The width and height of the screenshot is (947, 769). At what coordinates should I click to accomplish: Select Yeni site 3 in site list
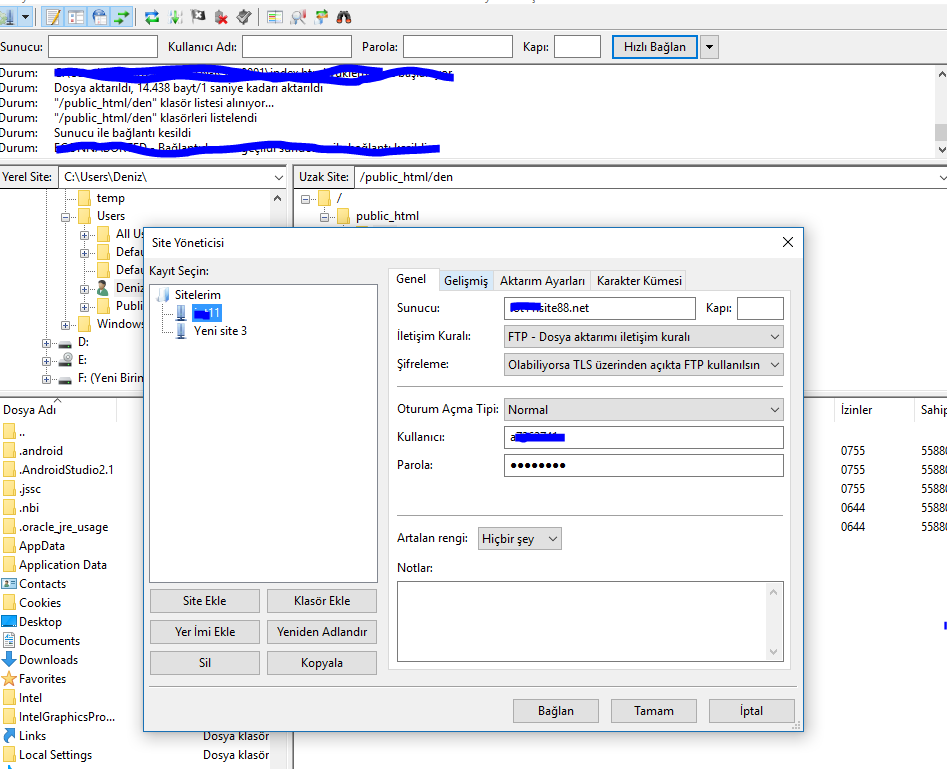tap(220, 330)
